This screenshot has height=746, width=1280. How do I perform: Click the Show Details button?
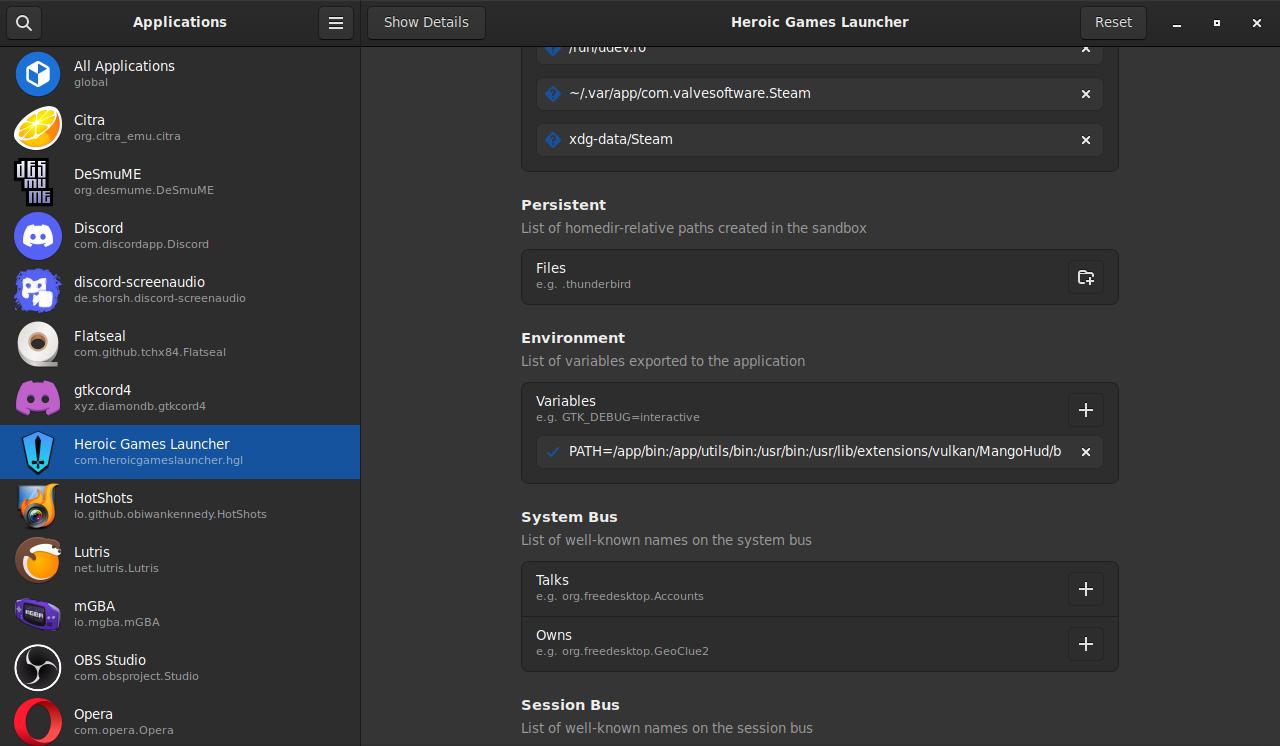[x=426, y=22]
